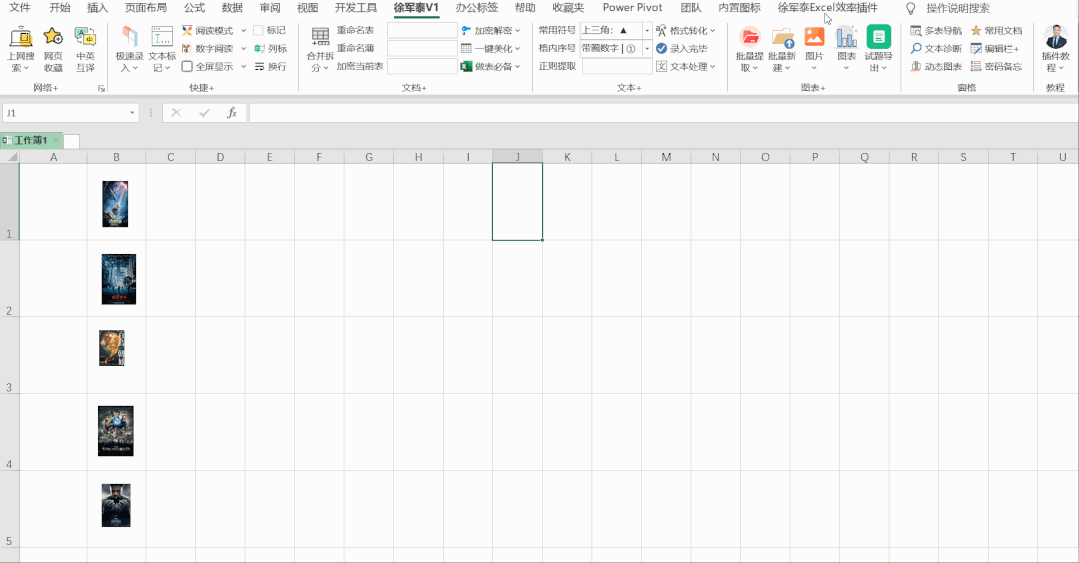
Task: Open 密码备忘 password memo
Action: point(996,66)
